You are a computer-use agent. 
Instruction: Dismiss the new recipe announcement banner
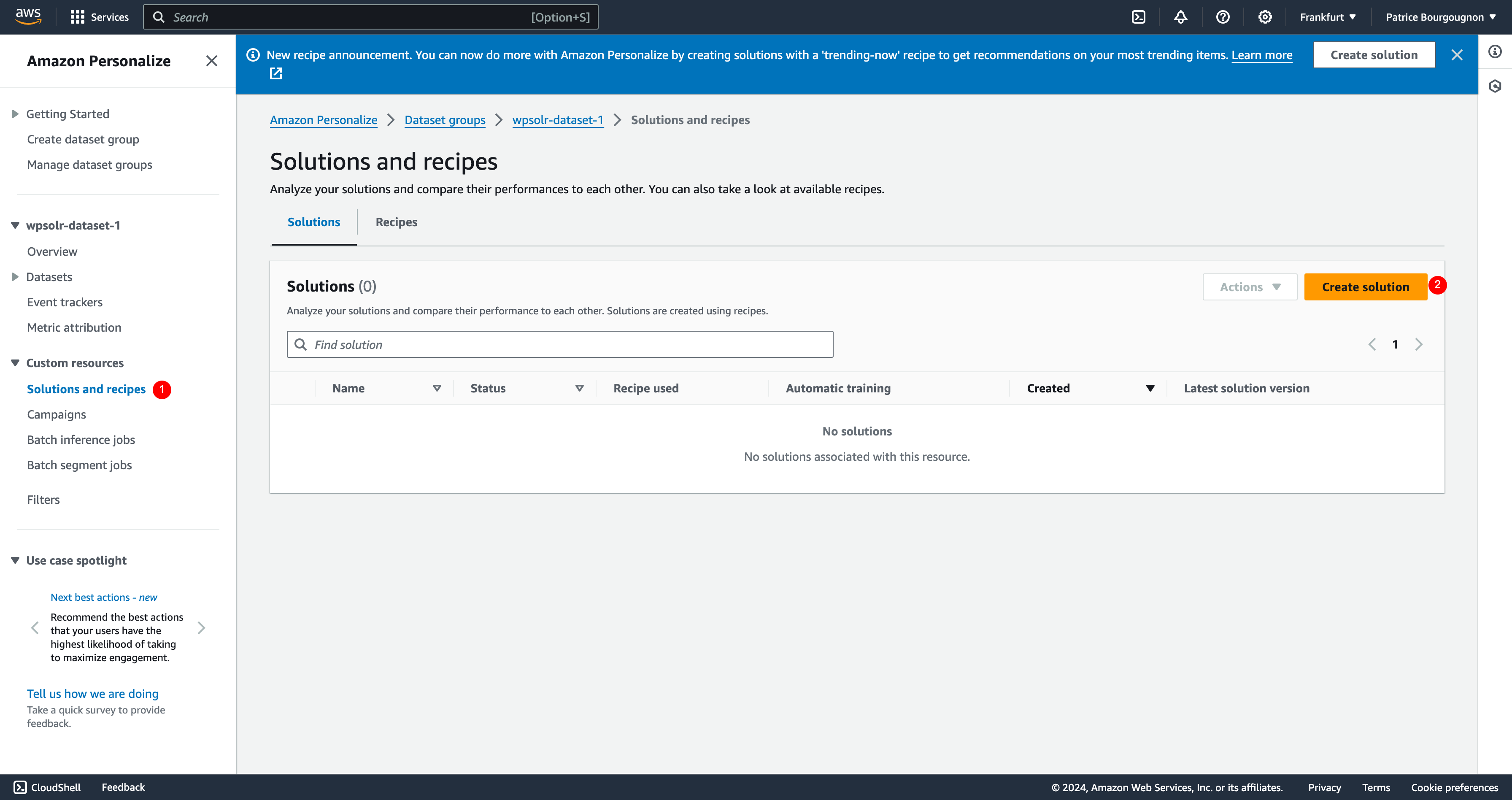tap(1457, 55)
